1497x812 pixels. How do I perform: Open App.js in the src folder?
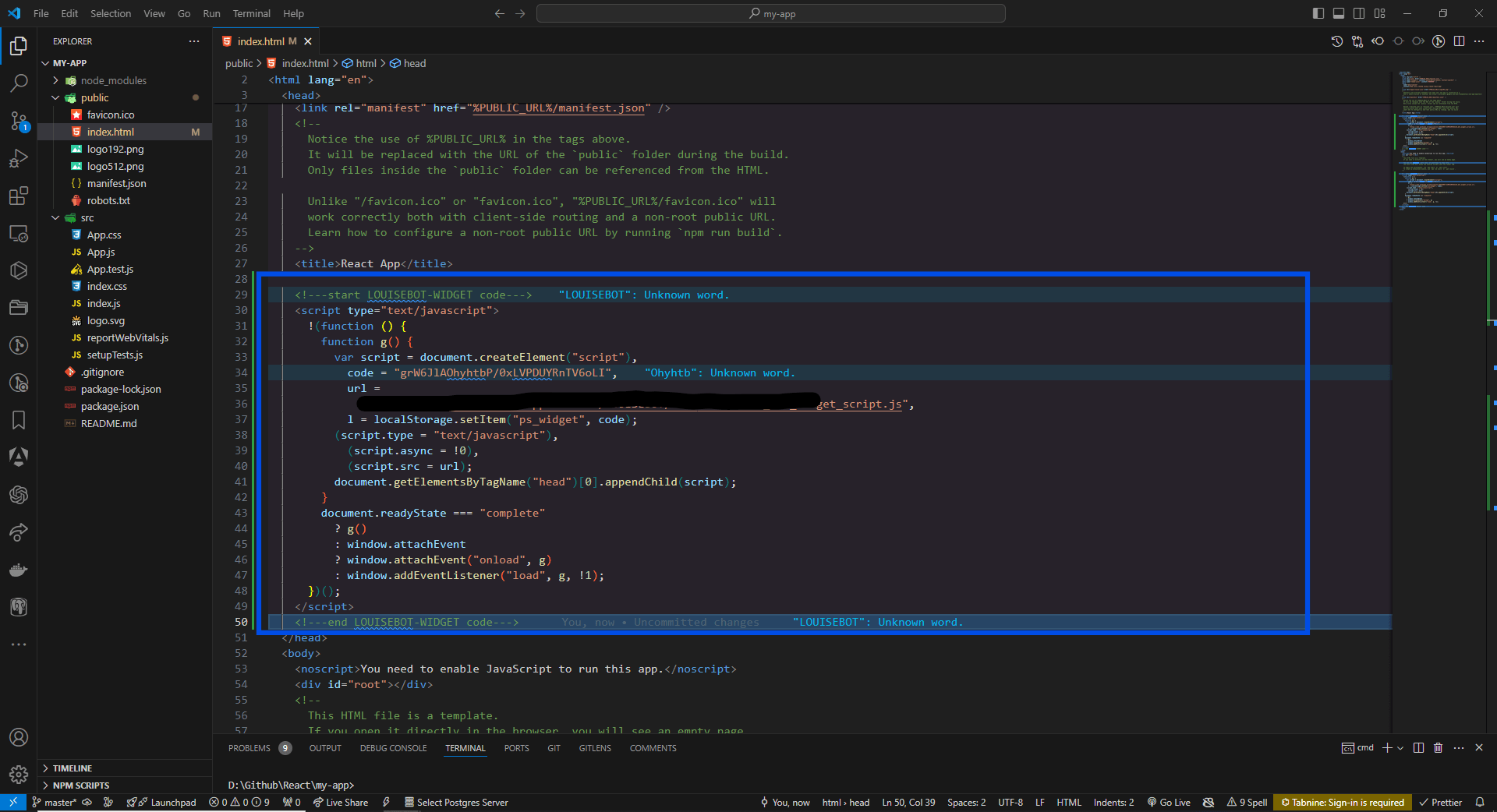click(x=125, y=252)
